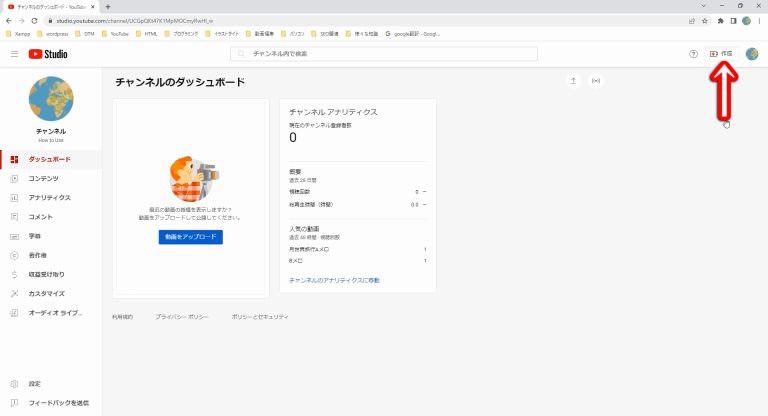Click the blue 動画をアップロード button

coord(190,237)
